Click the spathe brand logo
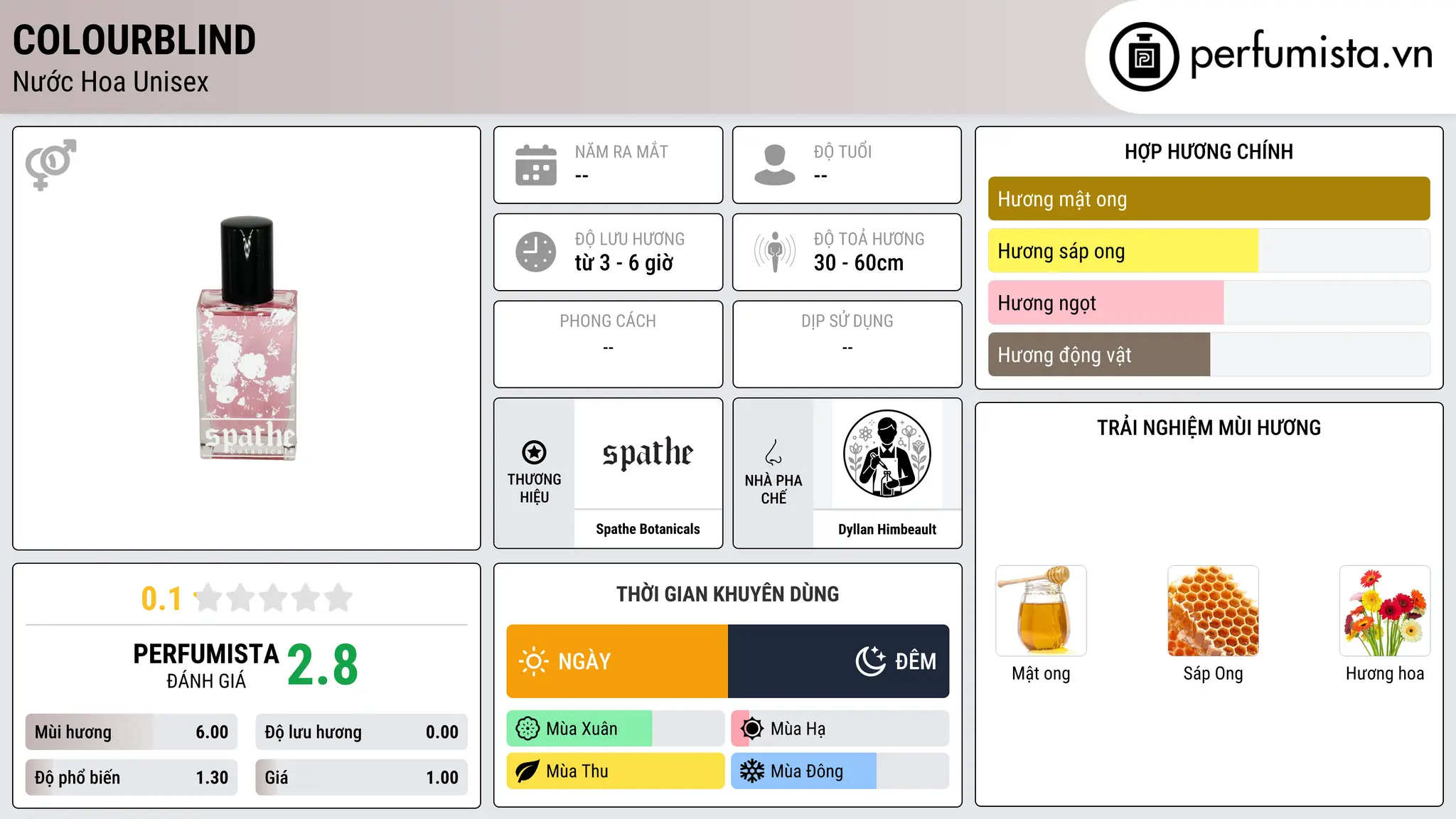 point(648,453)
